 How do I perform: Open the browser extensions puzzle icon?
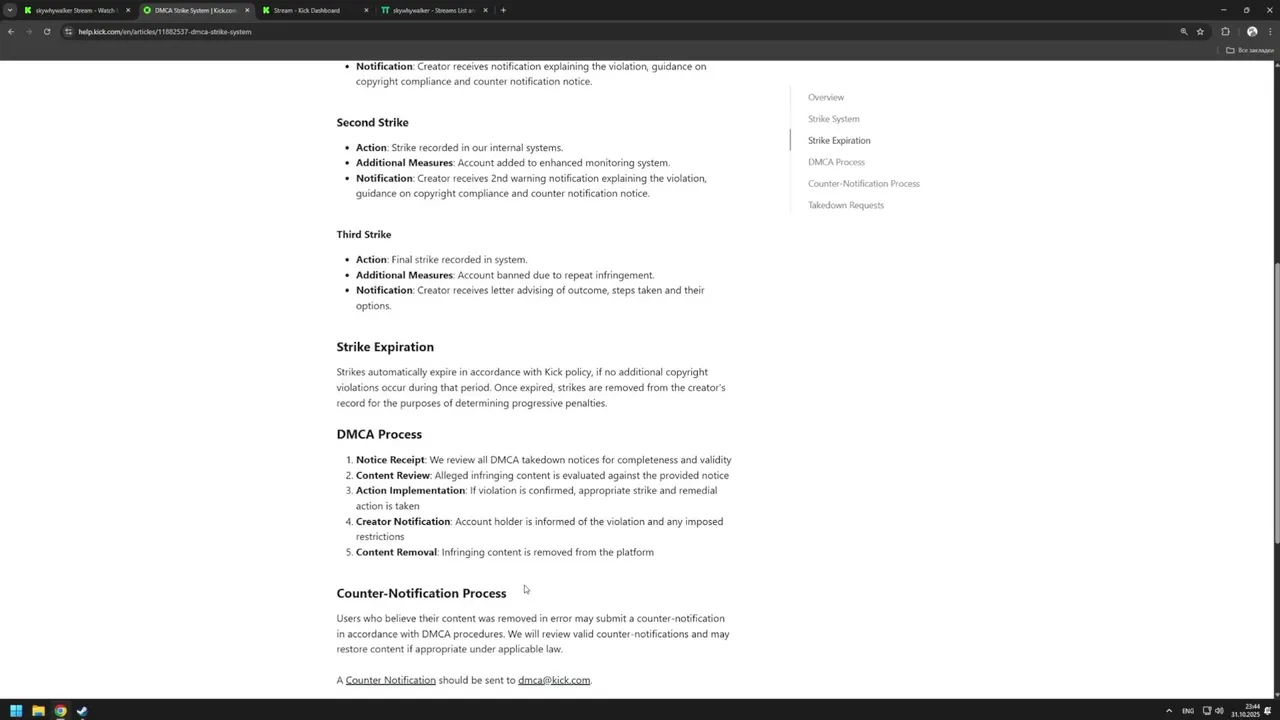click(x=1225, y=31)
